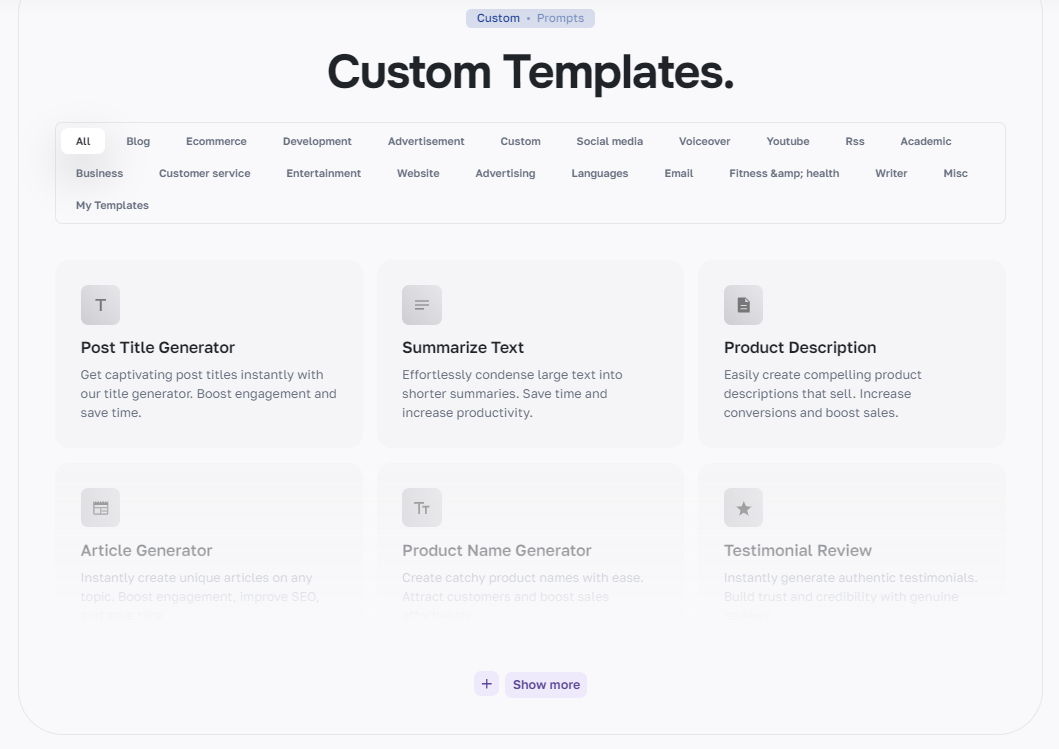Switch to the Ecommerce category
The width and height of the screenshot is (1059, 749).
pos(216,141)
